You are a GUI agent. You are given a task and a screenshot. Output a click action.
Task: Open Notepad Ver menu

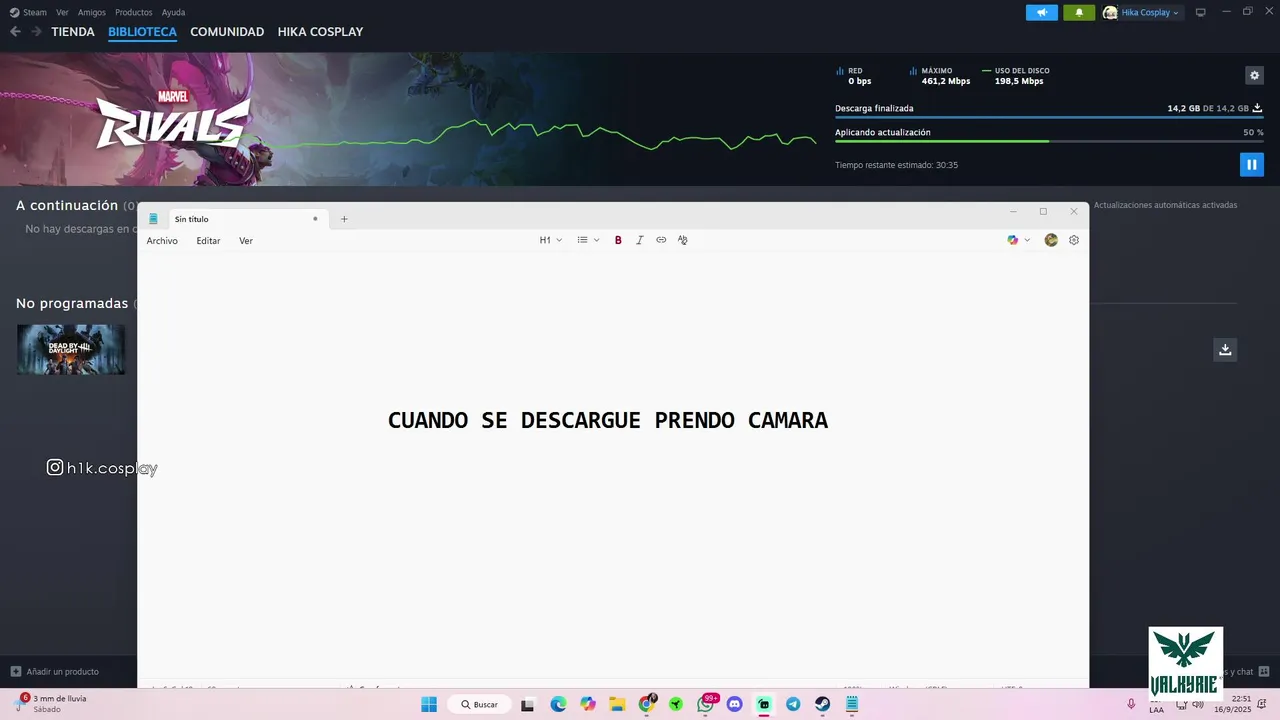pyautogui.click(x=246, y=241)
